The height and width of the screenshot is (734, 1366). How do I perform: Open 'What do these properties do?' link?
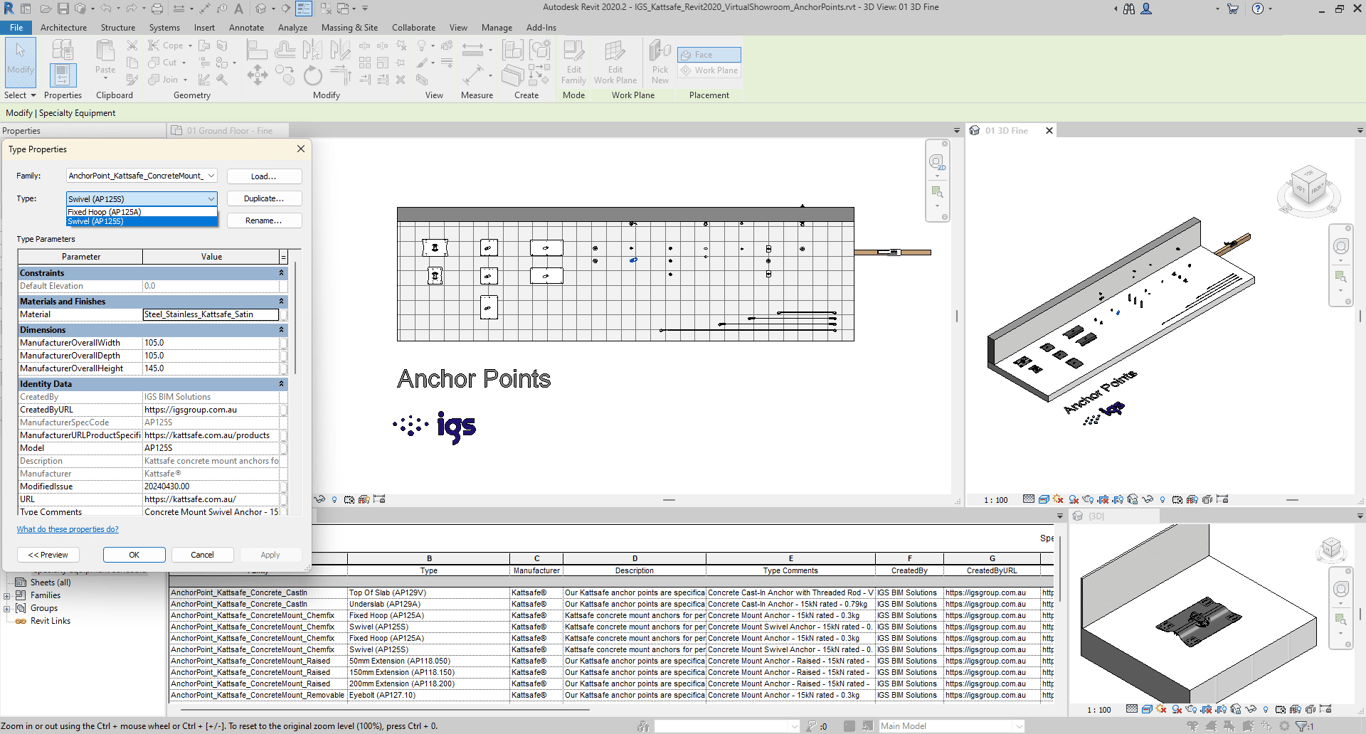click(67, 529)
